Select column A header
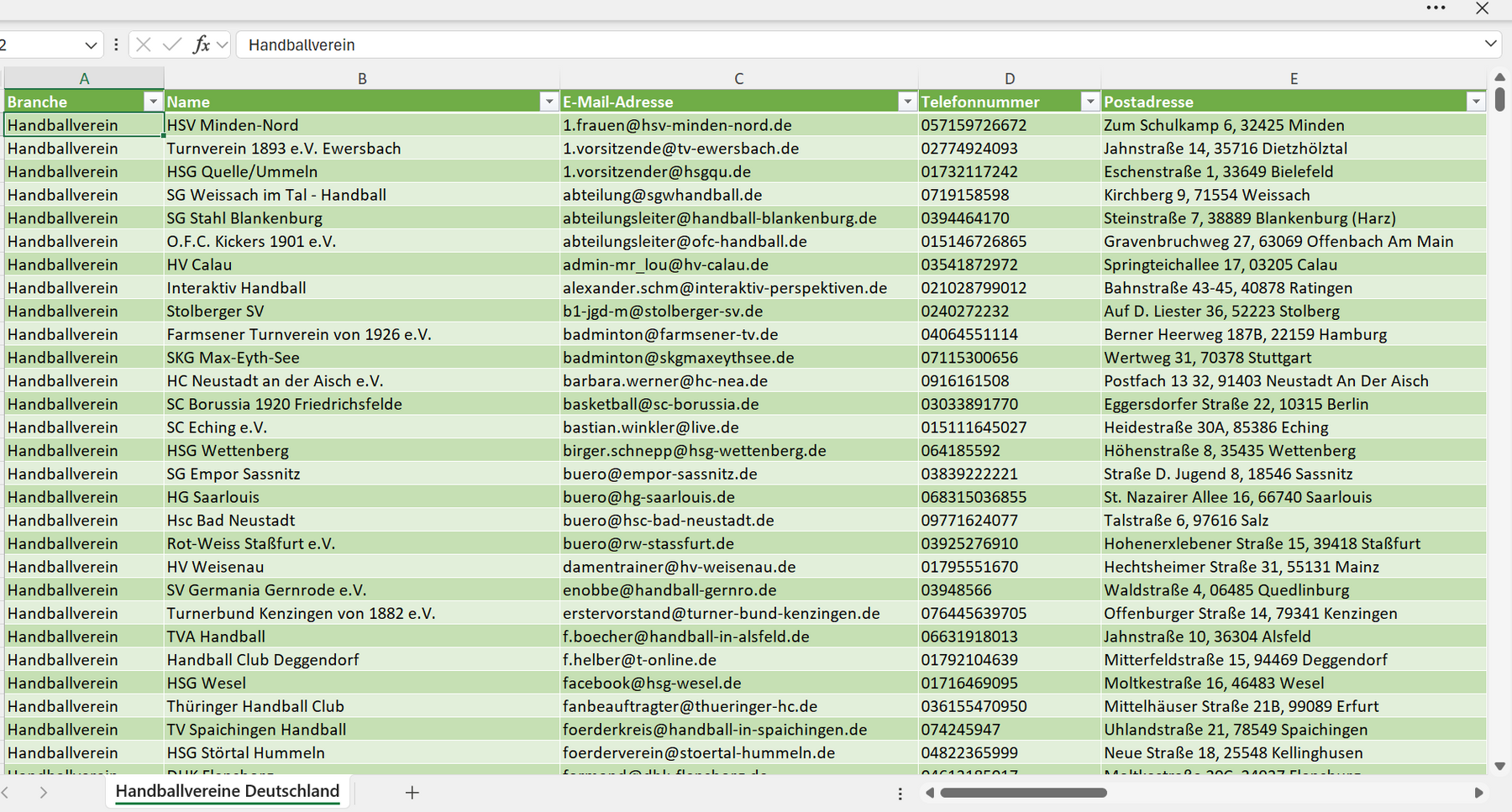The height and width of the screenshot is (812, 1512). click(x=84, y=78)
